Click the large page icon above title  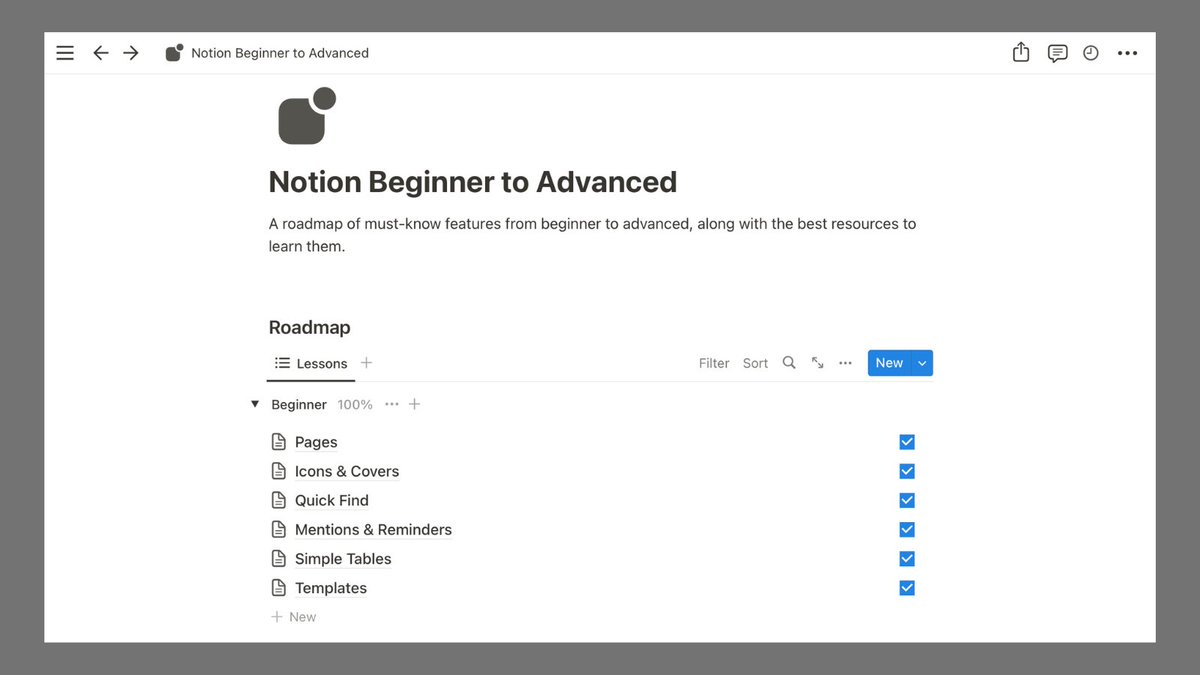306,116
